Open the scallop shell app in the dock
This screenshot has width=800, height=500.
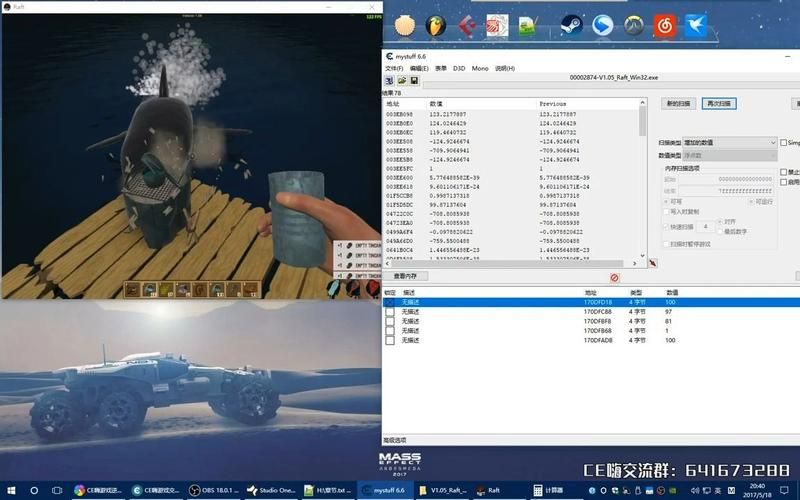(x=405, y=26)
